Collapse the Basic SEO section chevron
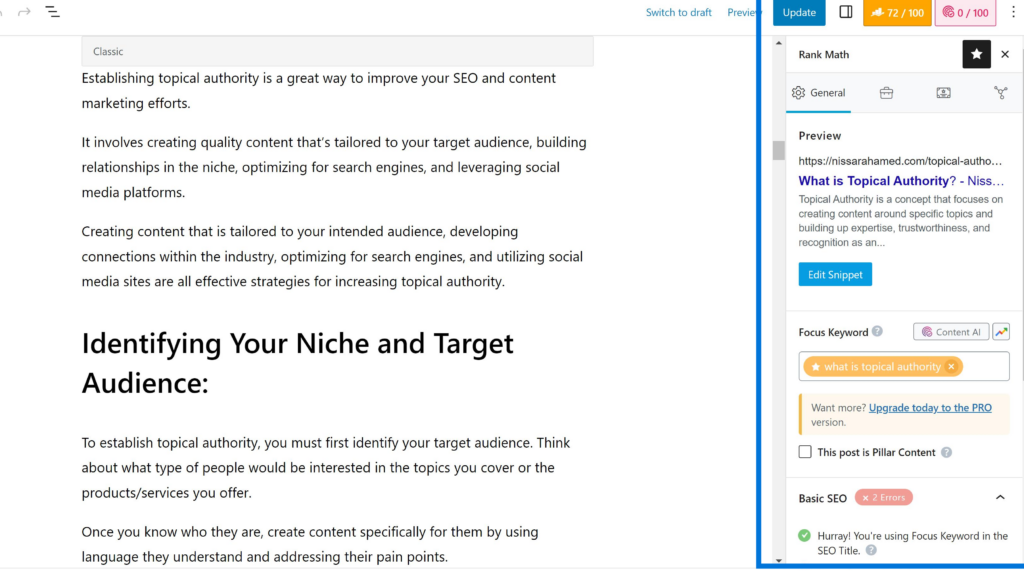This screenshot has width=1024, height=571. [1000, 497]
